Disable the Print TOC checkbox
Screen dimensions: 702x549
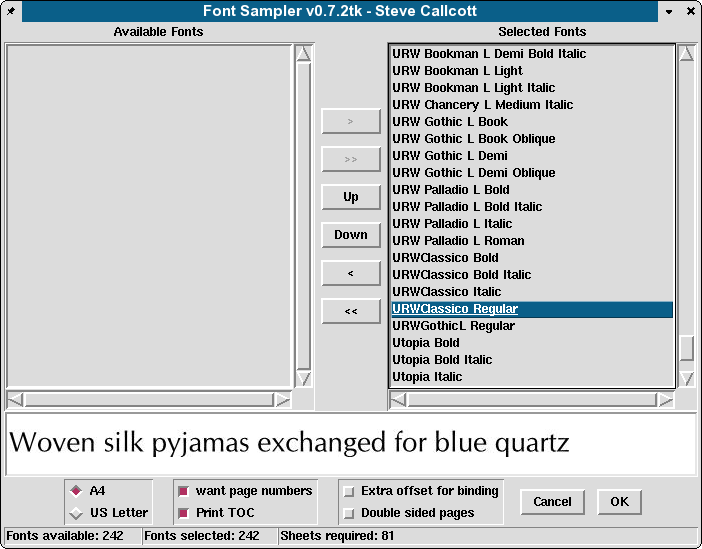(x=183, y=513)
